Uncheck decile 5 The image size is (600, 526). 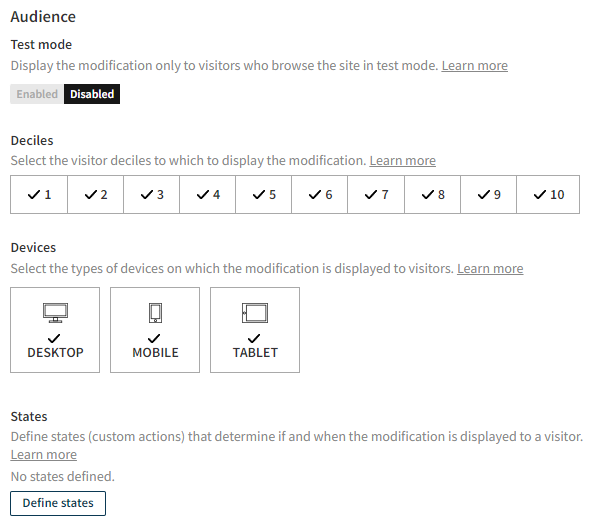coord(263,195)
